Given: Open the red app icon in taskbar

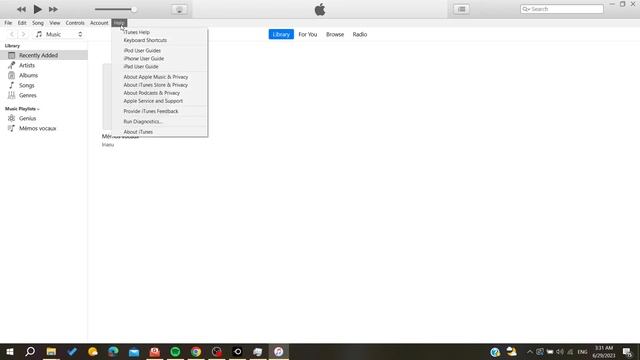Looking at the screenshot, I should (155, 351).
